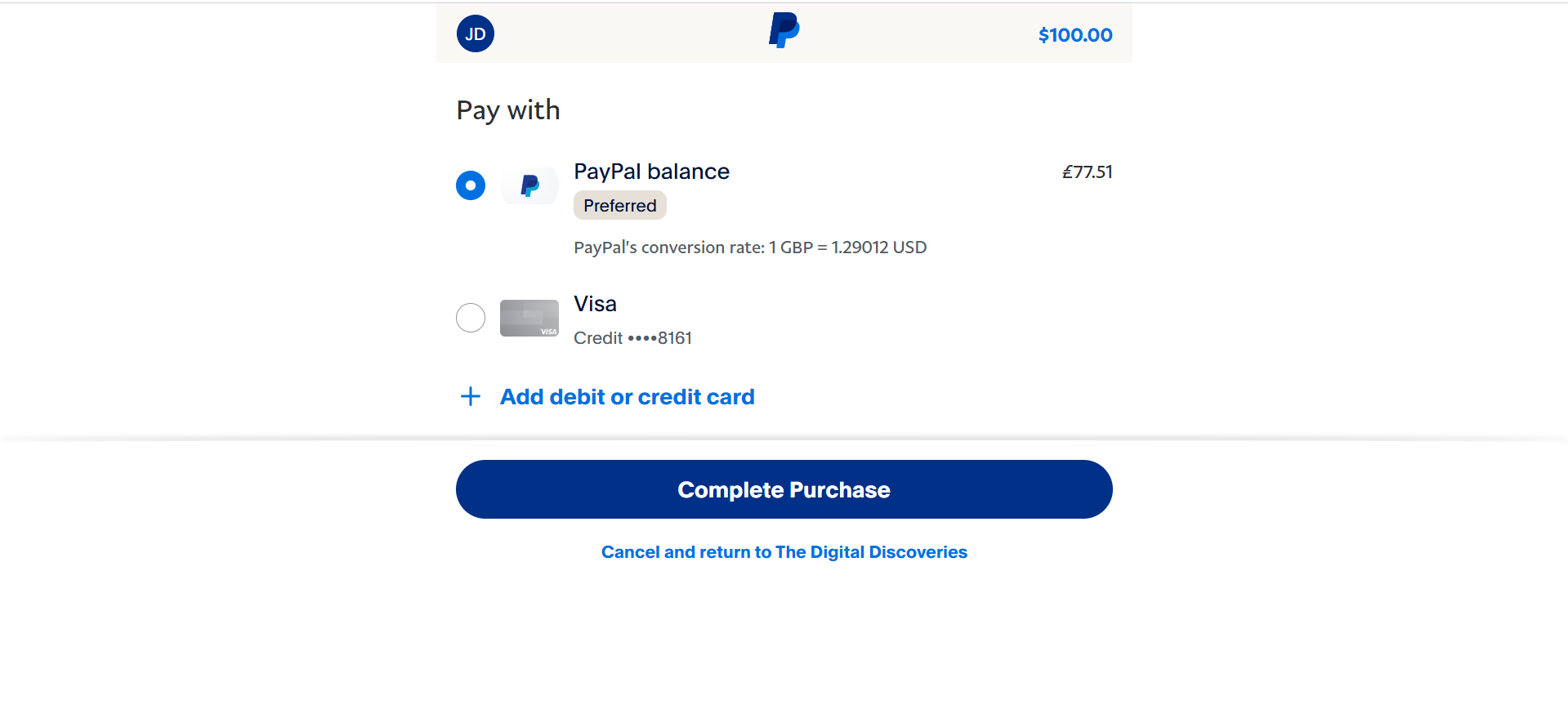The height and width of the screenshot is (718, 1568).
Task: Click the Pay with heading
Action: (x=507, y=109)
